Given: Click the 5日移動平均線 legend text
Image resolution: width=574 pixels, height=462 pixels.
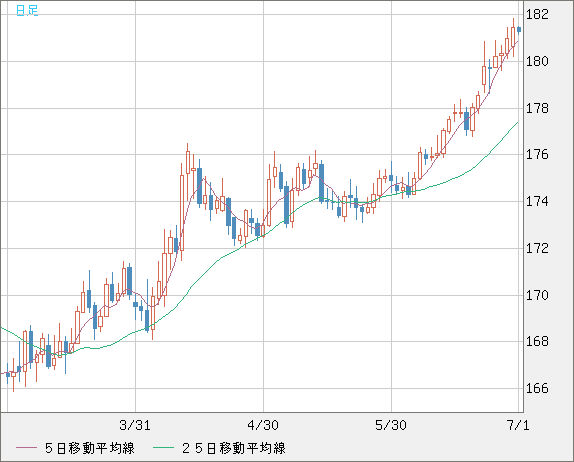Looking at the screenshot, I should 90,448.
